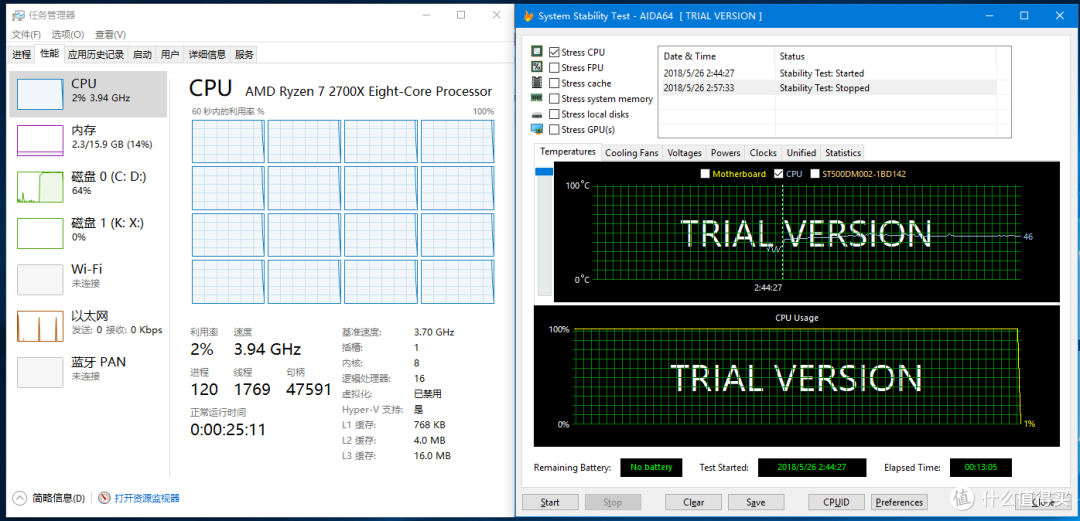Click the Clear button
Viewport: 1080px width, 521px height.
[x=694, y=502]
